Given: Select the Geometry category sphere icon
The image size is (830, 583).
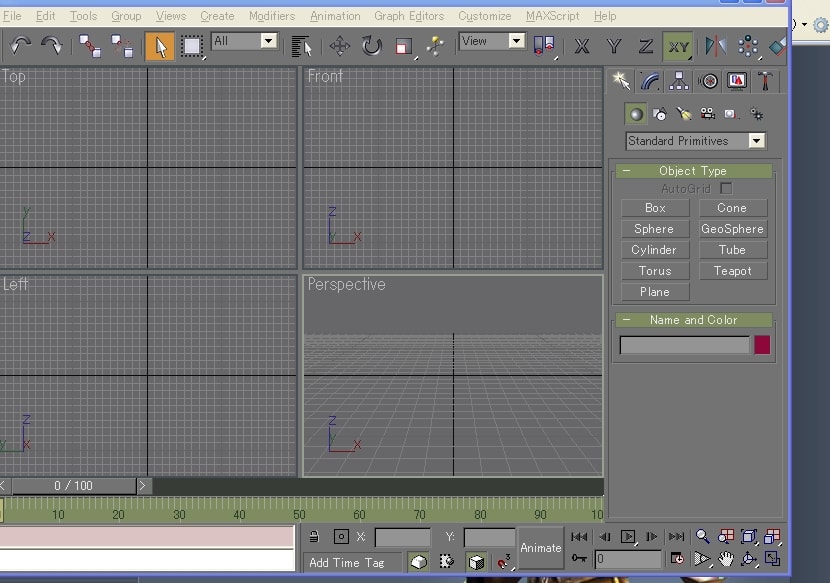Looking at the screenshot, I should click(x=636, y=114).
